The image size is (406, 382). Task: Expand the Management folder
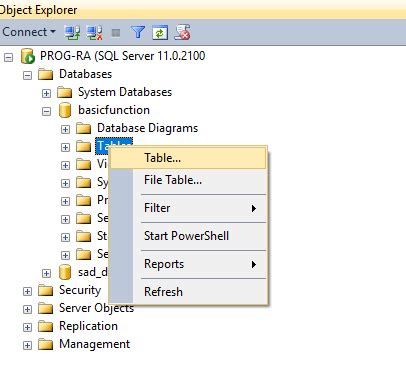click(x=27, y=345)
